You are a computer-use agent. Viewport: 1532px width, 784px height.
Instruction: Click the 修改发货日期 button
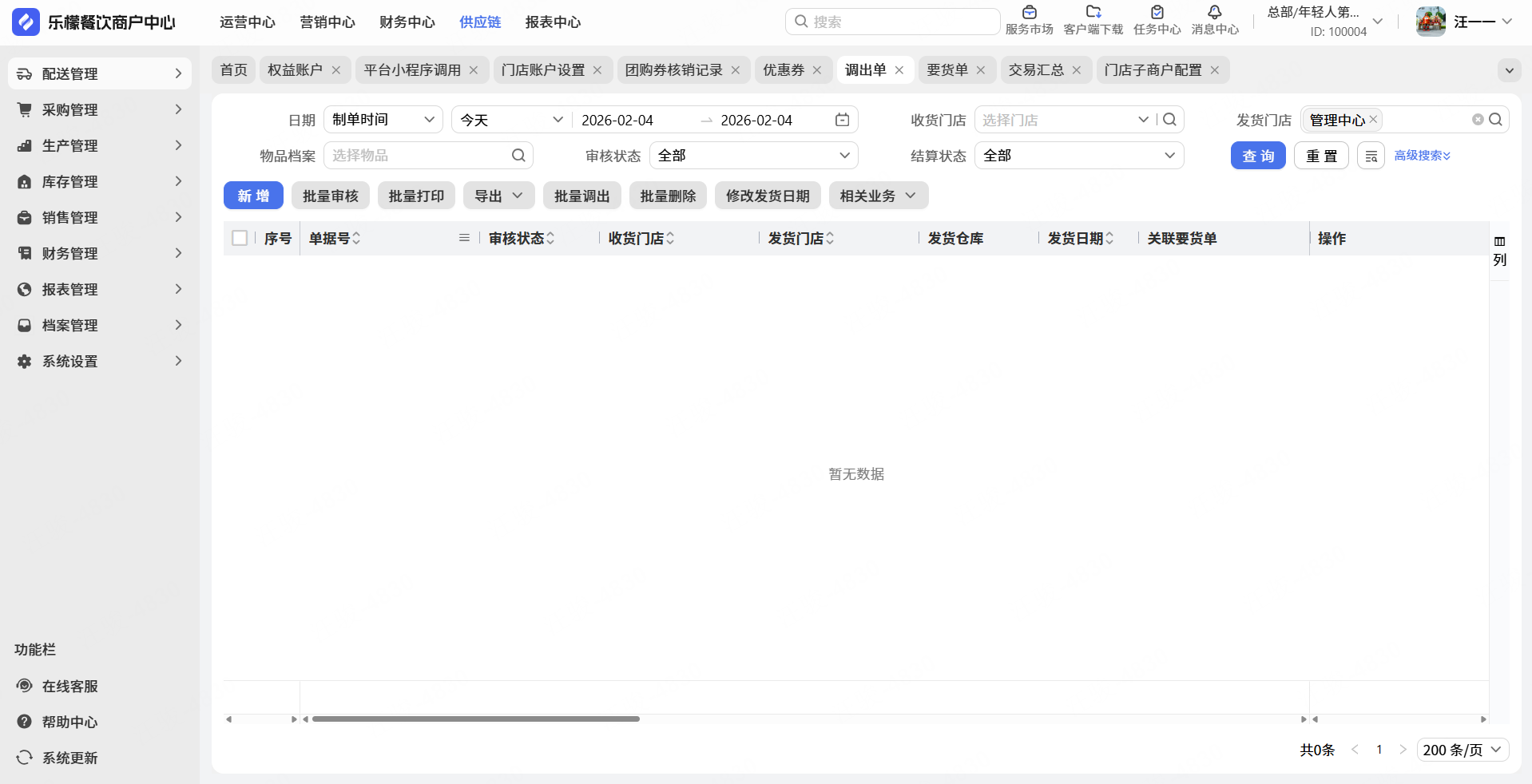[768, 196]
